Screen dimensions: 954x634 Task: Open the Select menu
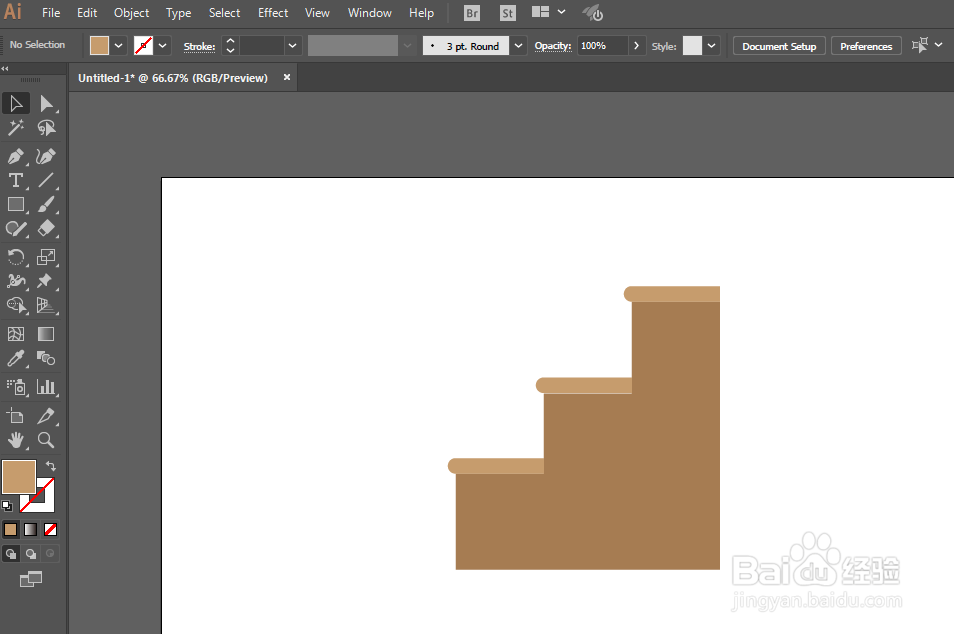225,13
